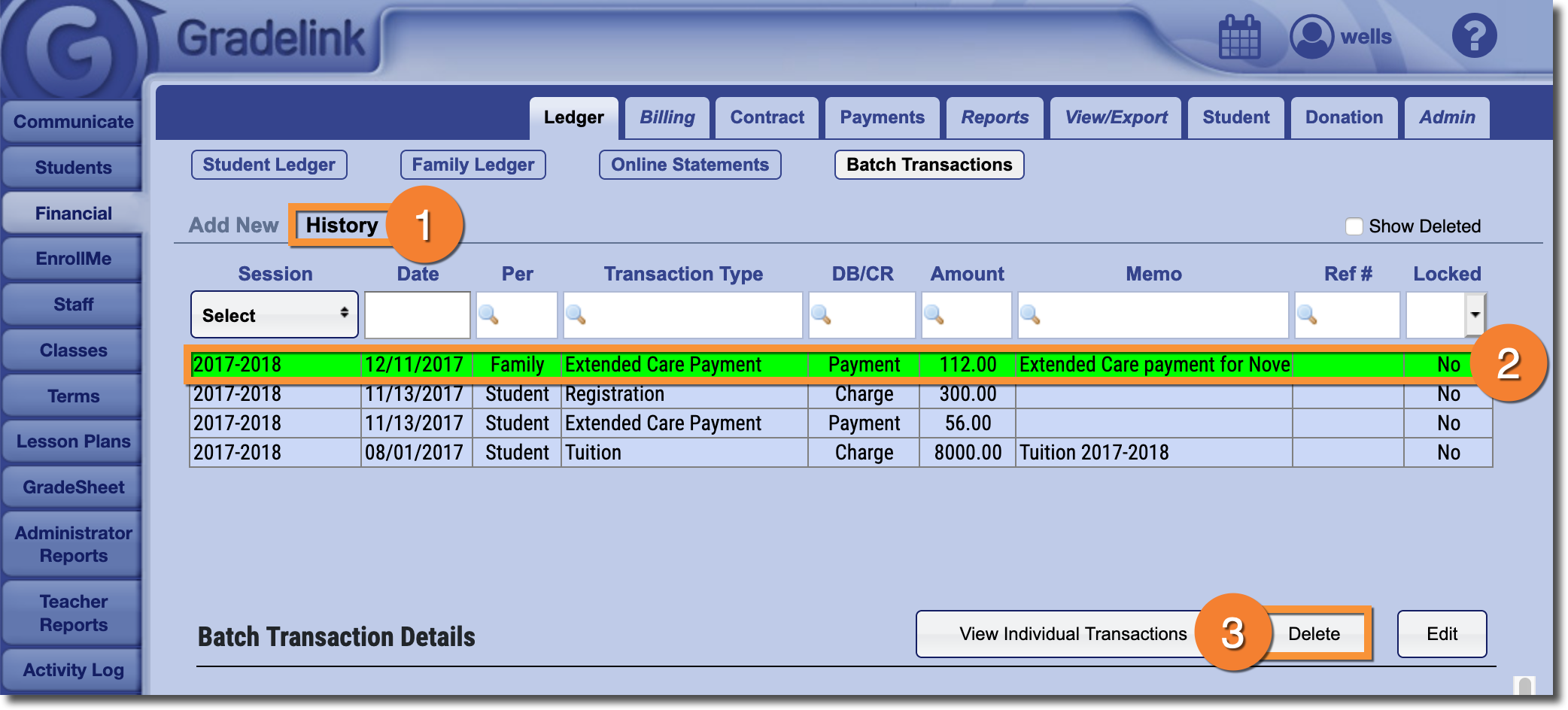
Task: Click View Individual Transactions button
Action: tap(1071, 634)
